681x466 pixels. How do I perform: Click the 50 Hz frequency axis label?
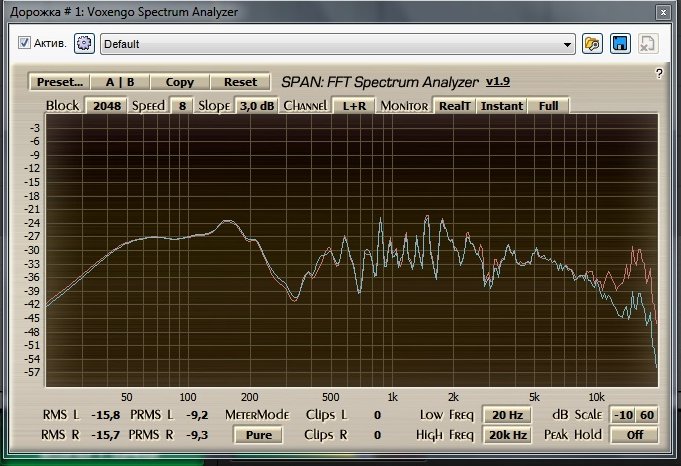(x=126, y=397)
